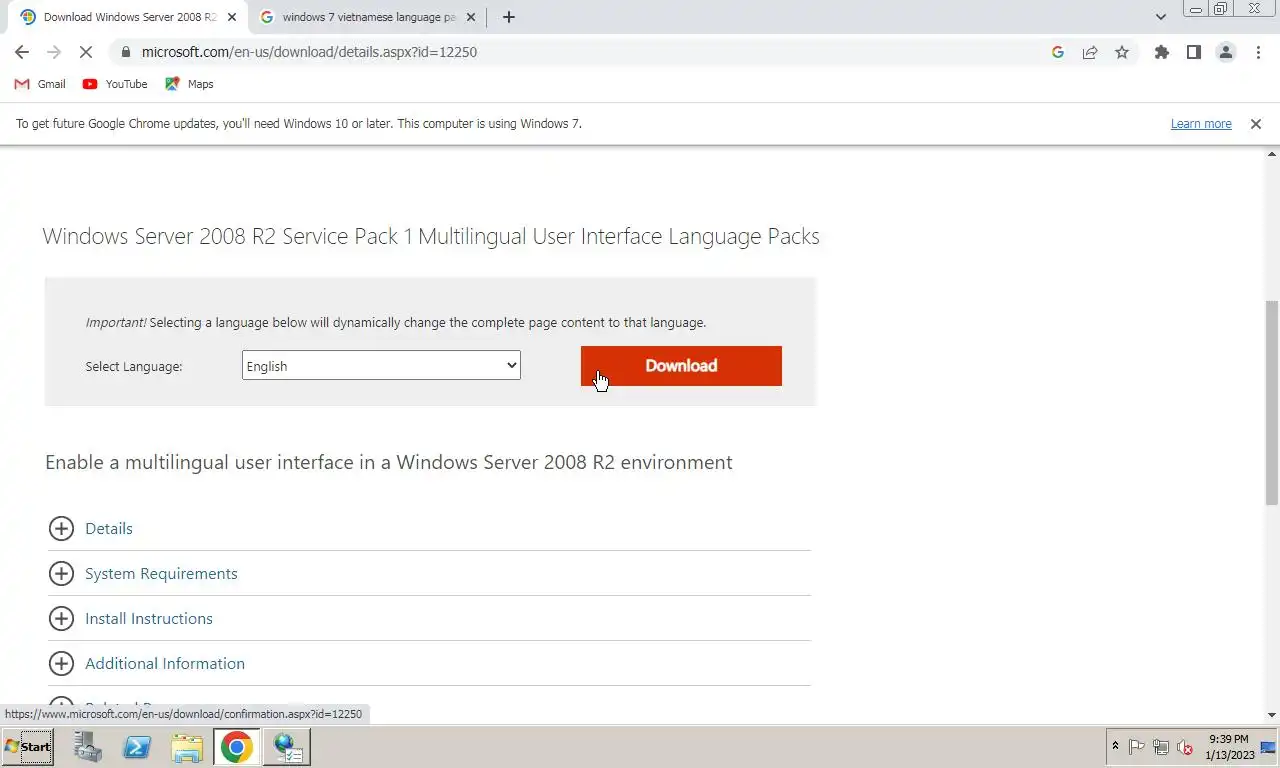The image size is (1280, 768).
Task: Open the tab search chevron
Action: (x=1160, y=17)
